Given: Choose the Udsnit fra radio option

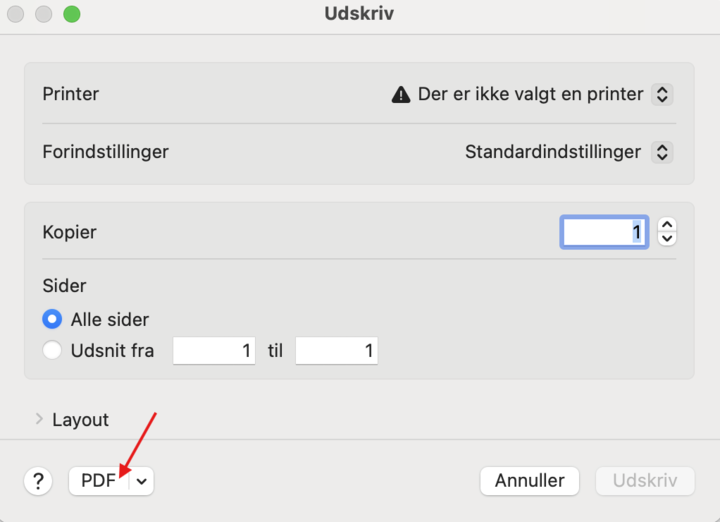Looking at the screenshot, I should [x=52, y=351].
